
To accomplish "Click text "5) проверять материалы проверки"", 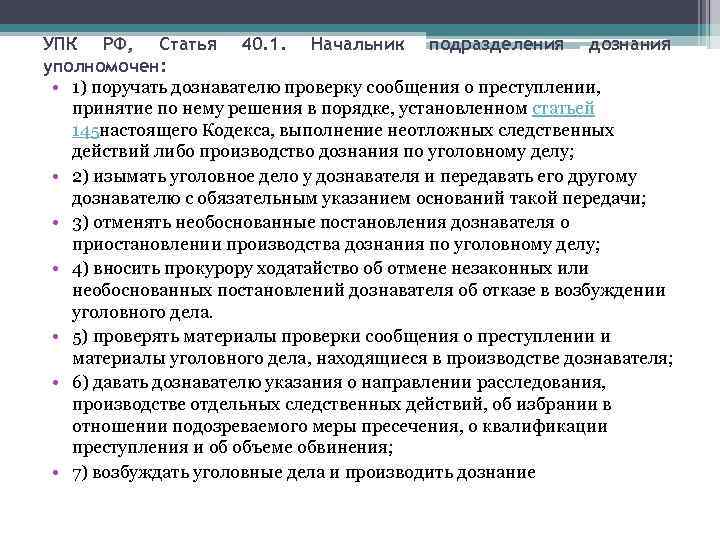I will 217,337.
